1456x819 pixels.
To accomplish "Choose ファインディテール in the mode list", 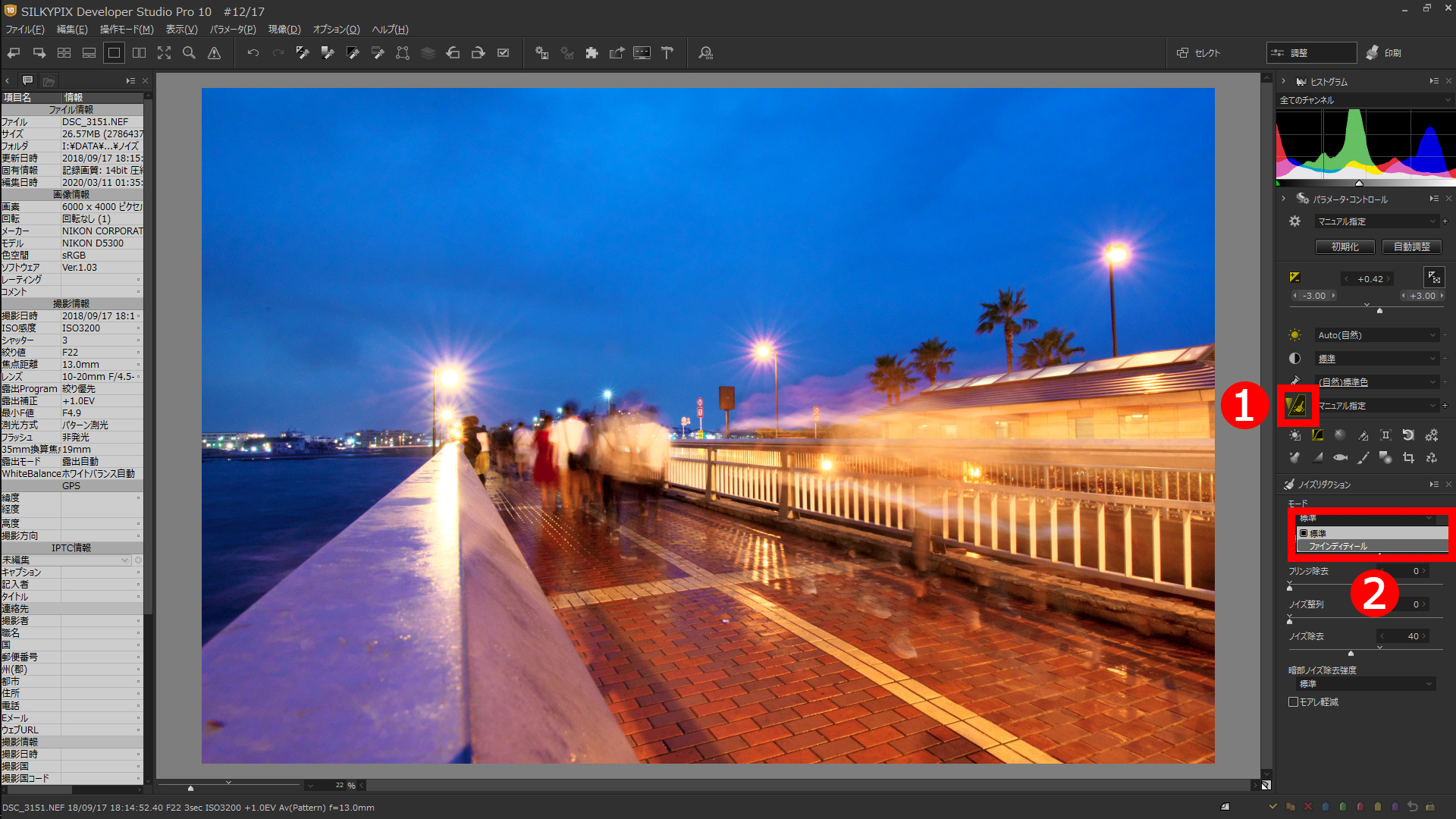I will [1338, 546].
